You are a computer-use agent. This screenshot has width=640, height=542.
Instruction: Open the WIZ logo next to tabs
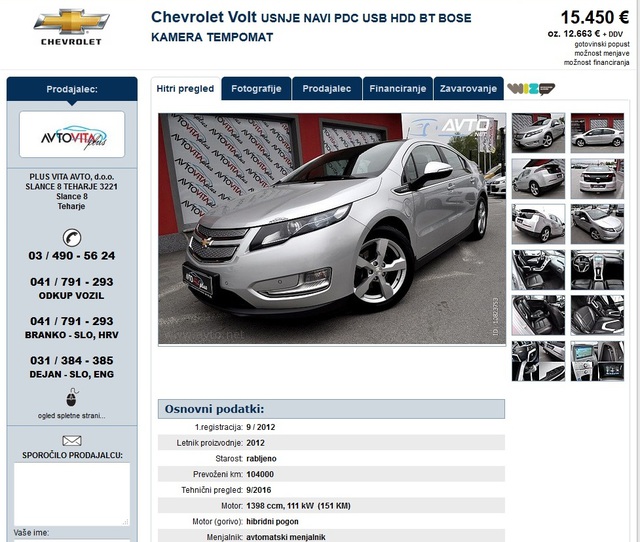pyautogui.click(x=531, y=89)
